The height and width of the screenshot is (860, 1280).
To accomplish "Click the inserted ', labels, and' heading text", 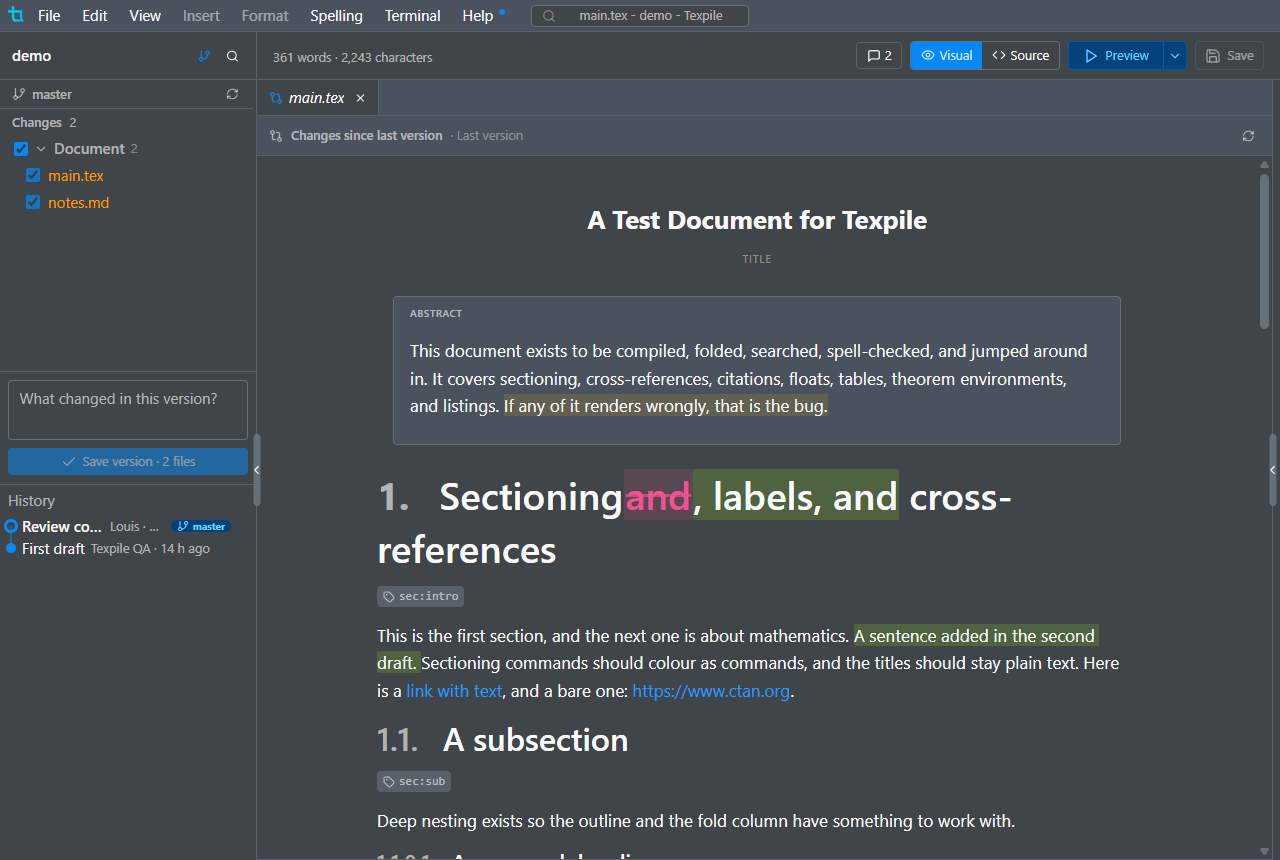I will coord(796,496).
